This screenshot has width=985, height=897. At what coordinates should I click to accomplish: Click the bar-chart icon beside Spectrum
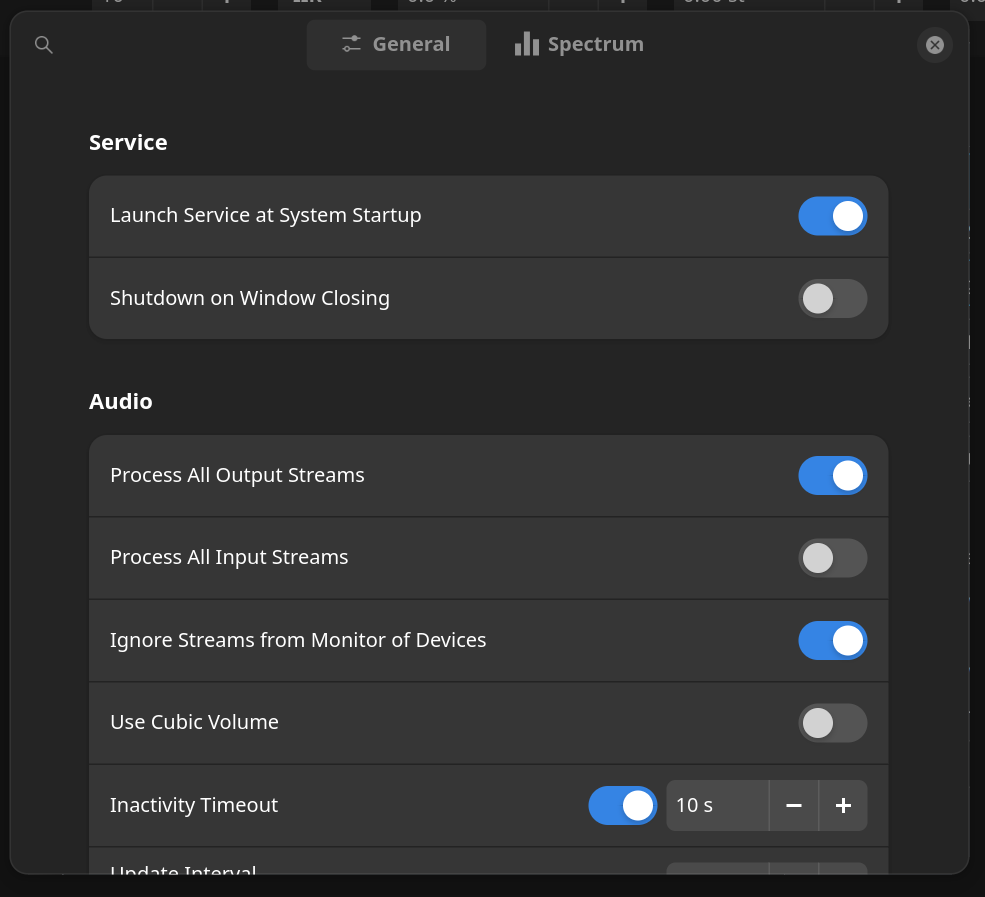[x=527, y=44]
